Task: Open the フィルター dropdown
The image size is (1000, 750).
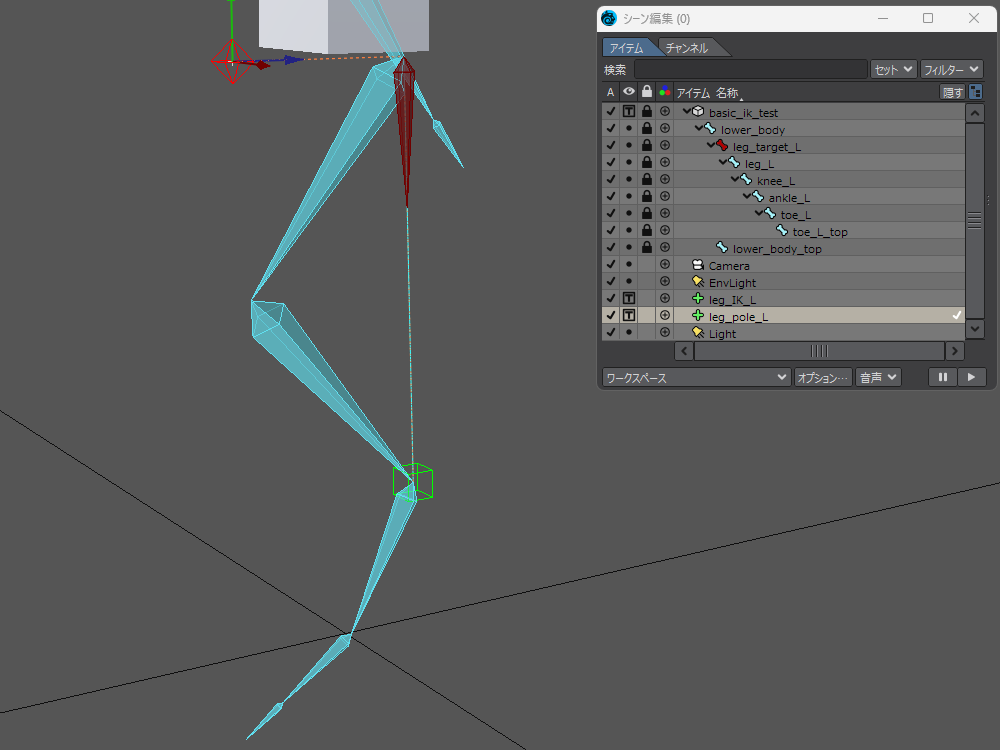Action: pyautogui.click(x=951, y=70)
